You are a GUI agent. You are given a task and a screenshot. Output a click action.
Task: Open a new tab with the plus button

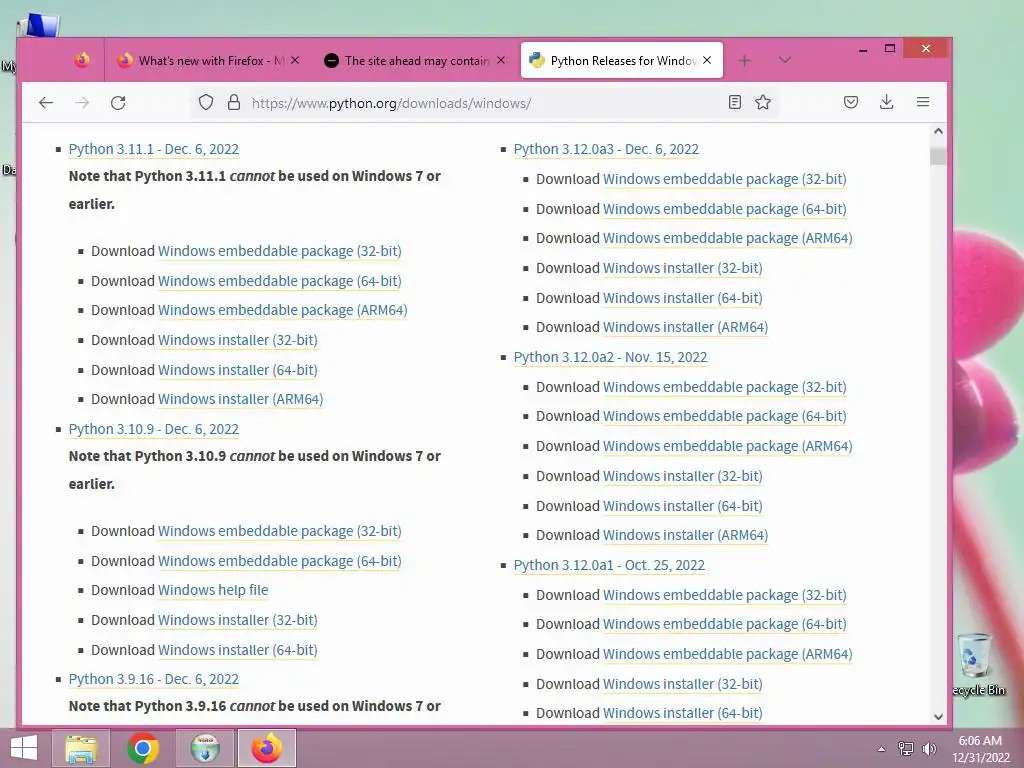(x=744, y=61)
